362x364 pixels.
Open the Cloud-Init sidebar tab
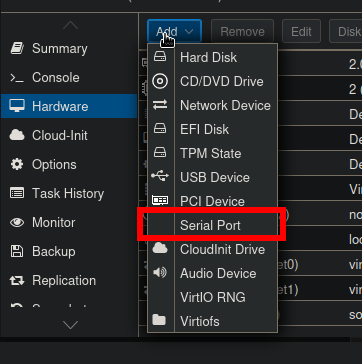click(69, 136)
